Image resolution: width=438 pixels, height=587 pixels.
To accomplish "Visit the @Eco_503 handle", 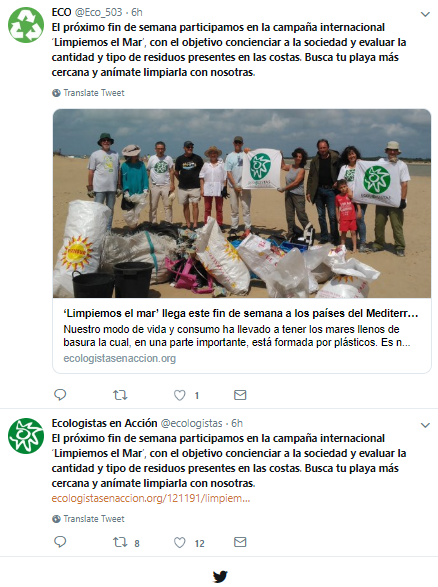I will point(98,12).
